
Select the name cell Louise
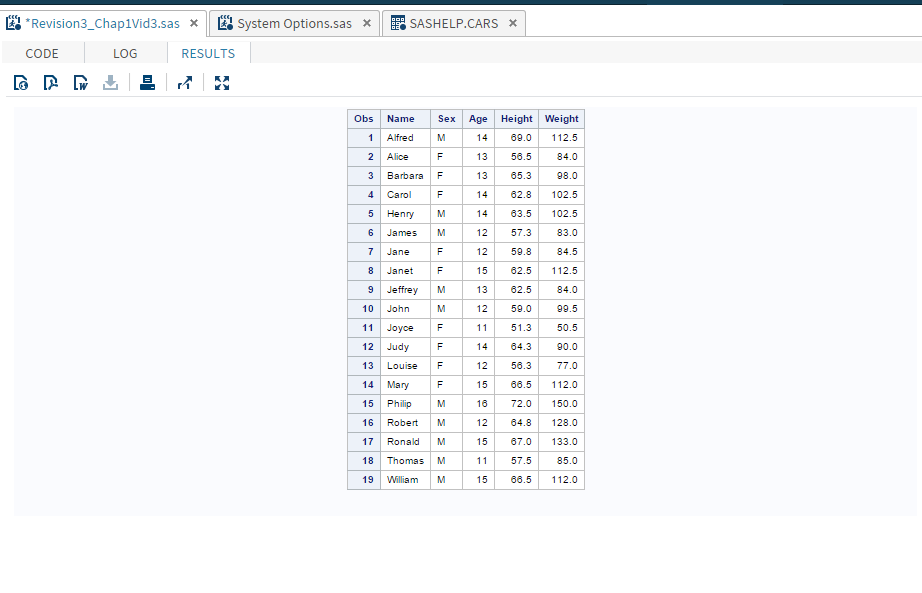(406, 366)
